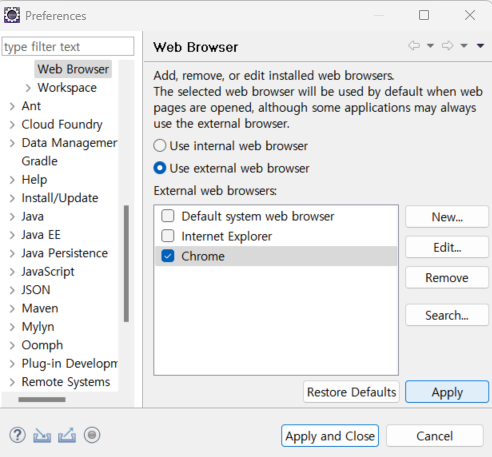Open the forward history dropdown arrow

point(464,46)
